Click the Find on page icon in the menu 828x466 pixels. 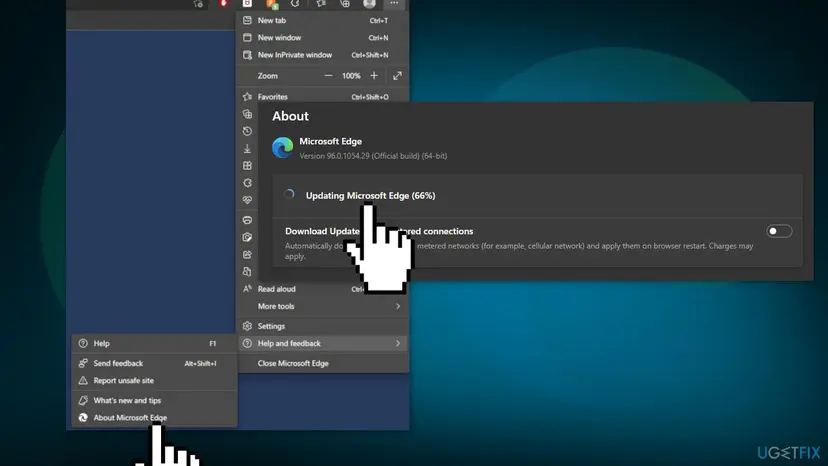point(247,272)
